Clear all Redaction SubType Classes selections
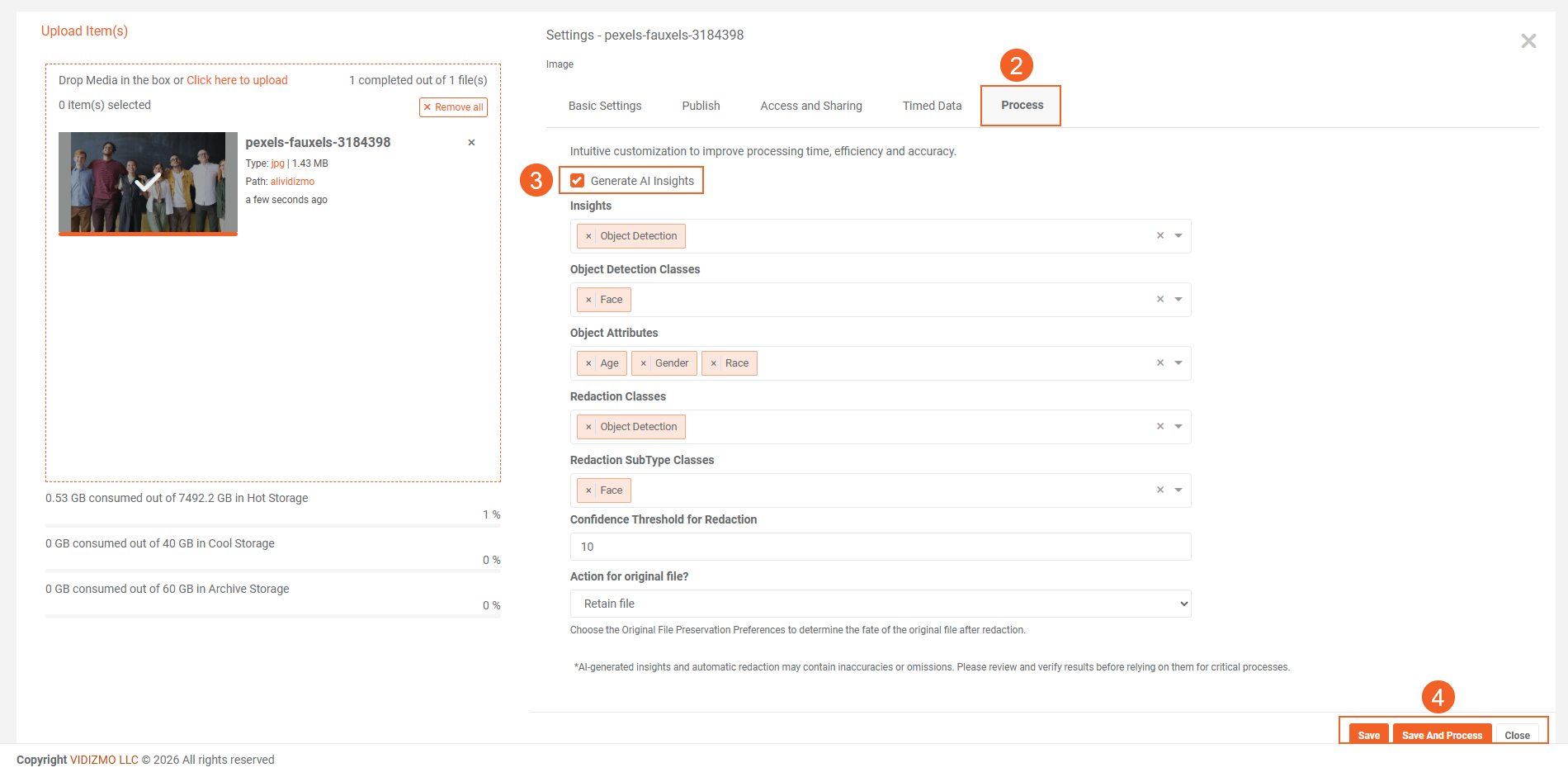 [1159, 490]
